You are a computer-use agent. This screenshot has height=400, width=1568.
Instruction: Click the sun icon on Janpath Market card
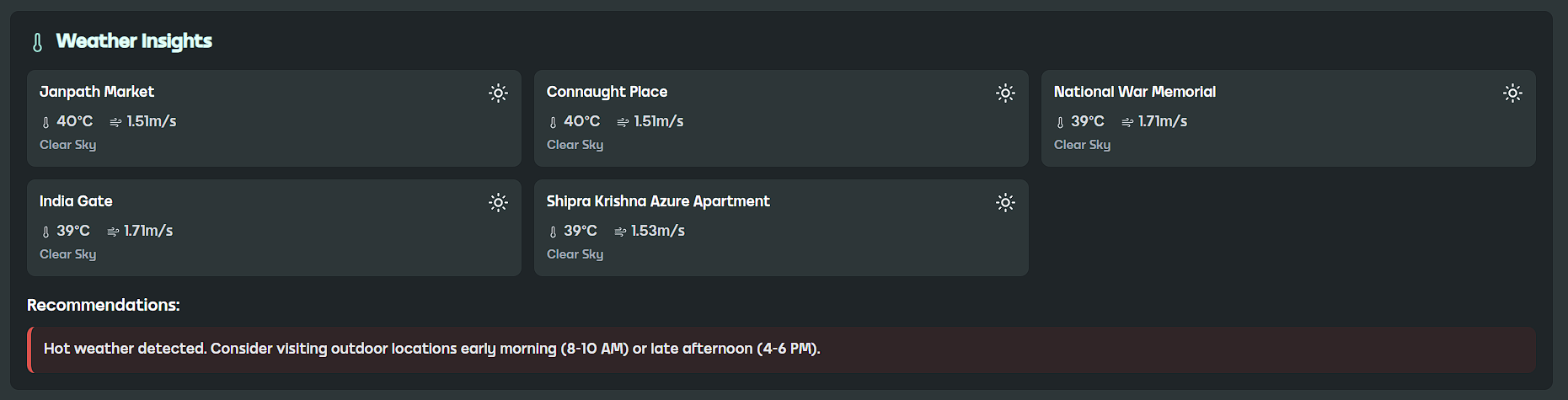coord(499,93)
